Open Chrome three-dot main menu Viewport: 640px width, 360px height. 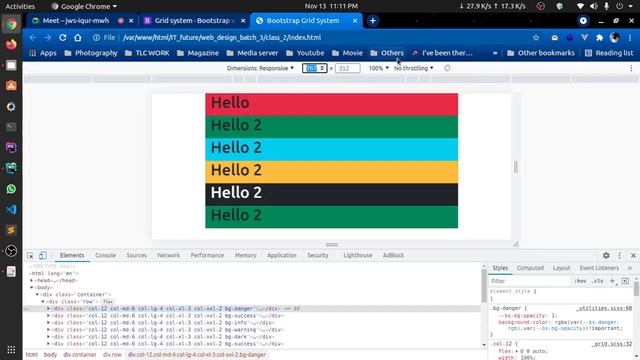point(630,38)
